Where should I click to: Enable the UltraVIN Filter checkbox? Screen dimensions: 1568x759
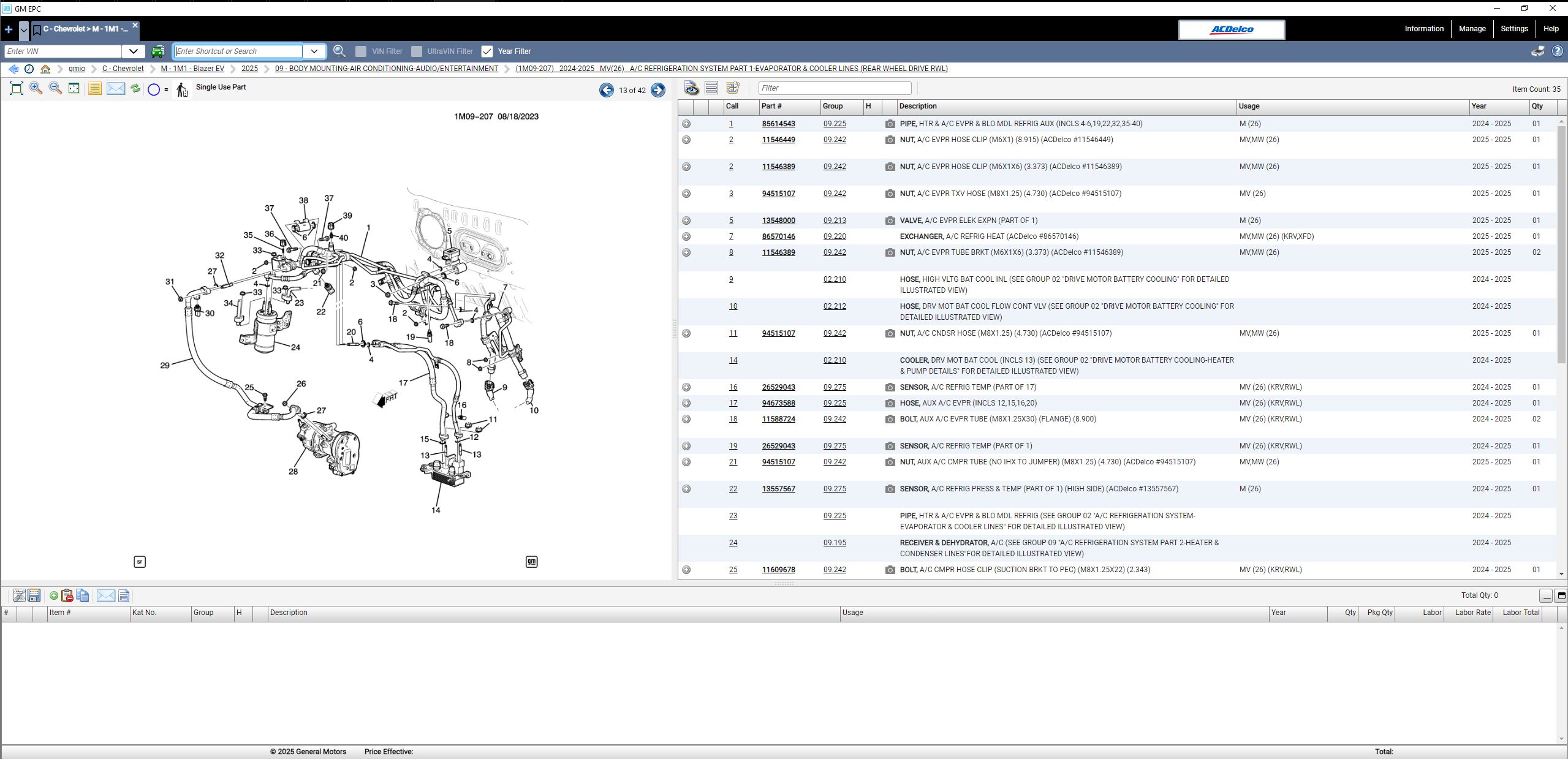pyautogui.click(x=417, y=51)
